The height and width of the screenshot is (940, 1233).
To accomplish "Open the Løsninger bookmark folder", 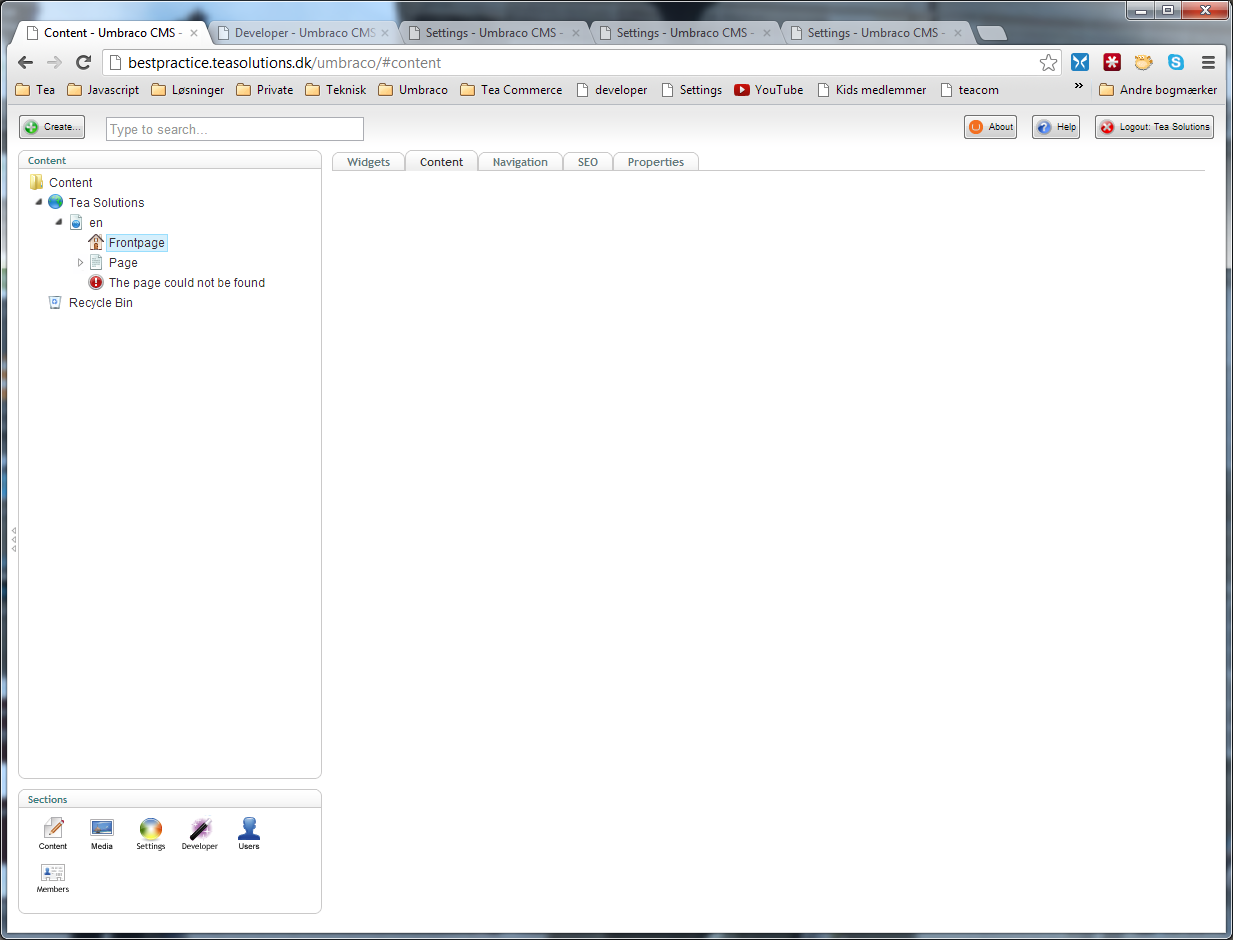I will (x=188, y=90).
